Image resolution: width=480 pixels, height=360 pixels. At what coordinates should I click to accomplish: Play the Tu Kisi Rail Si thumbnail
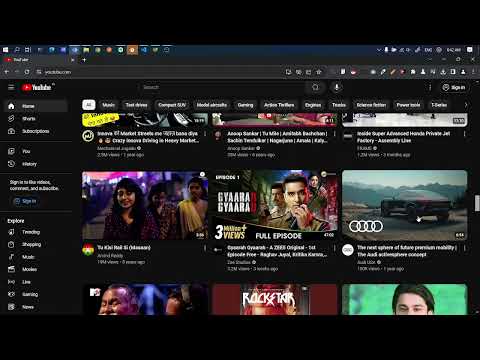coord(145,205)
